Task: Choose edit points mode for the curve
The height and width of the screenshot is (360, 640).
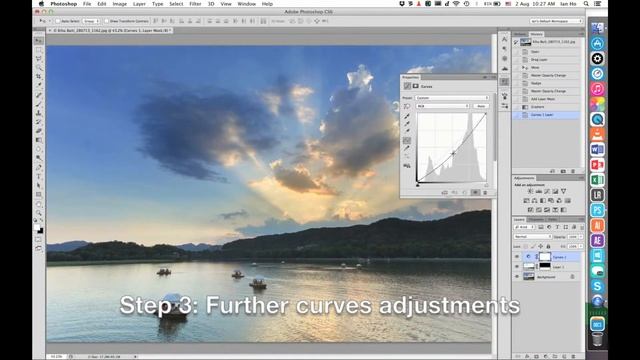Action: coord(407,141)
